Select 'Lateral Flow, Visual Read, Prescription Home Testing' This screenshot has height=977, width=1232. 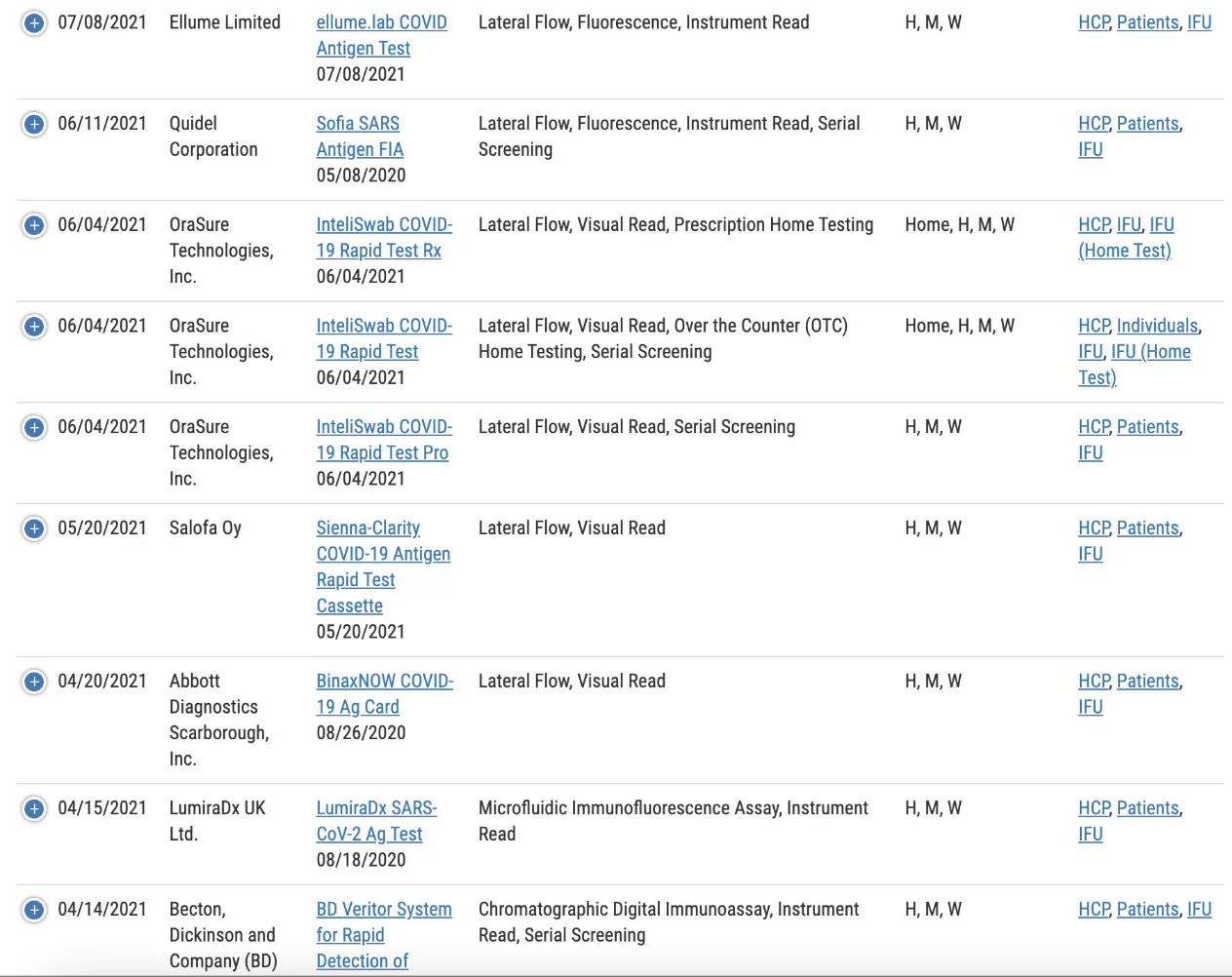coord(675,225)
